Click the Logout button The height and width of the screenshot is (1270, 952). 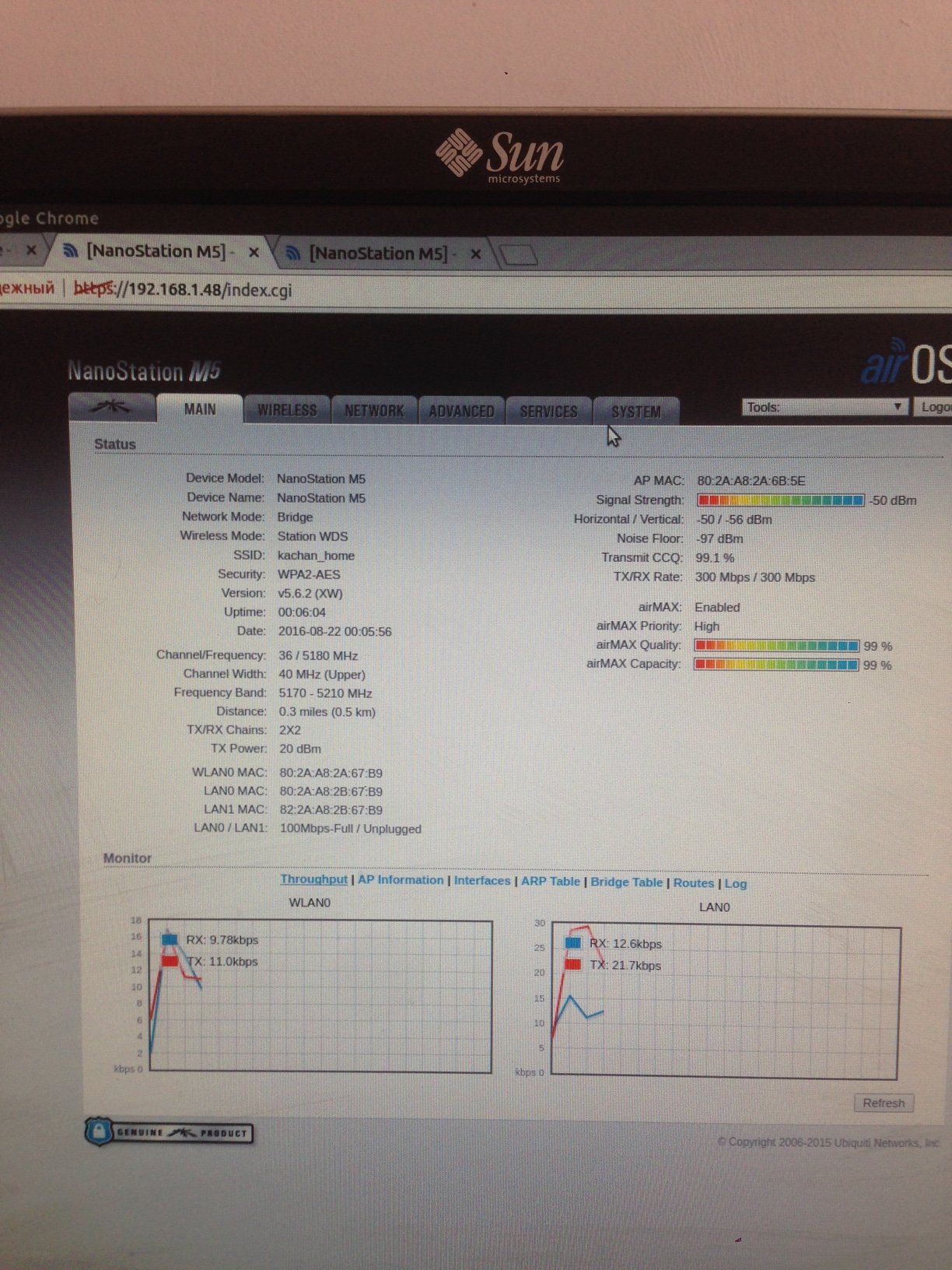(933, 407)
